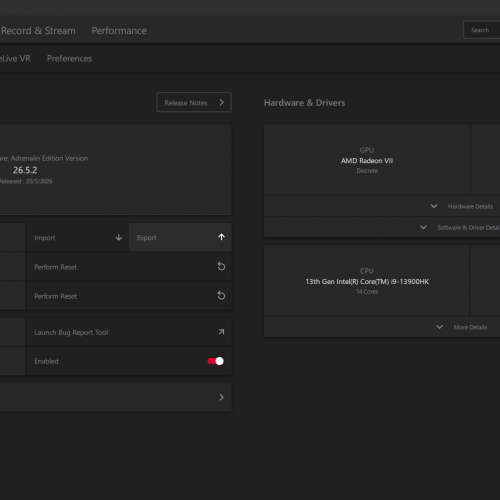Open the Preferences sub-tab
The width and height of the screenshot is (500, 500).
[x=69, y=59]
